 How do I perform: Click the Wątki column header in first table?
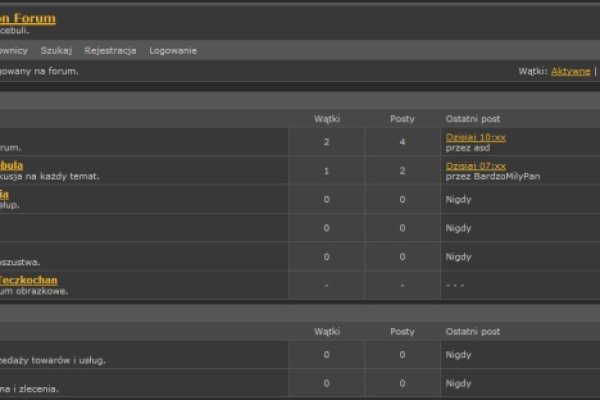coord(327,119)
